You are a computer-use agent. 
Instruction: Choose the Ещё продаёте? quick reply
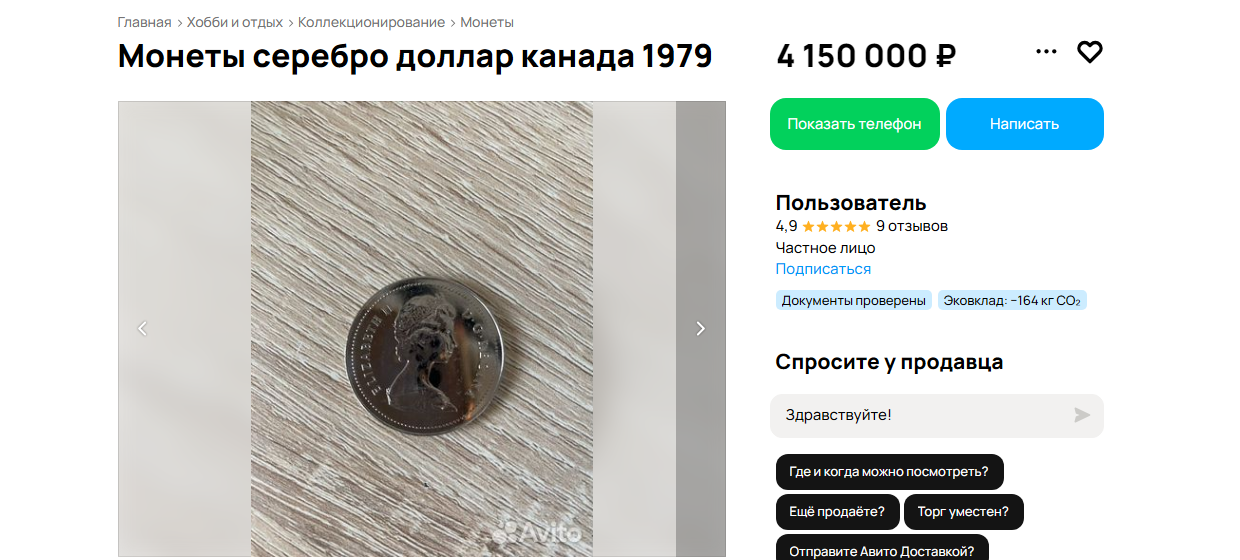pyautogui.click(x=836, y=512)
